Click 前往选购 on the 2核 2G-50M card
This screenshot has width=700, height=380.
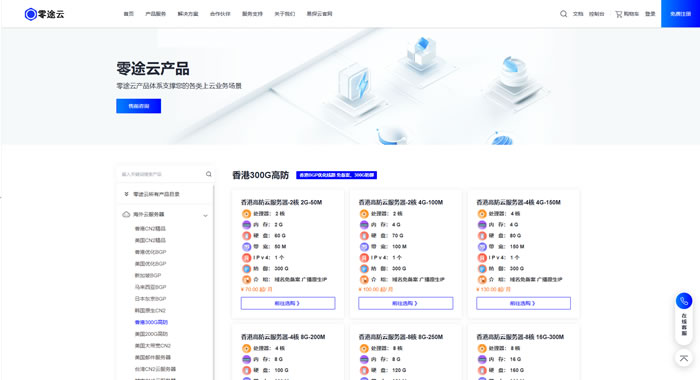[288, 303]
